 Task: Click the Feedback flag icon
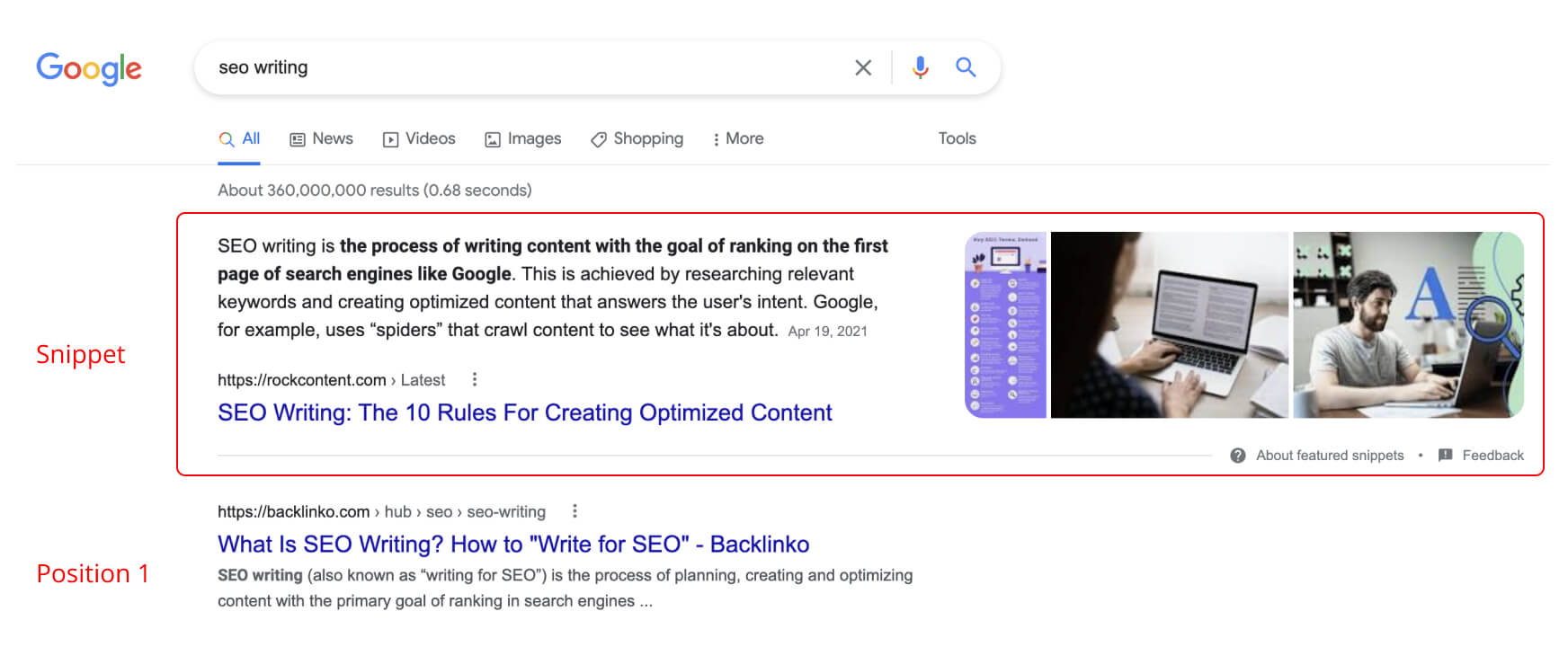tap(1446, 456)
